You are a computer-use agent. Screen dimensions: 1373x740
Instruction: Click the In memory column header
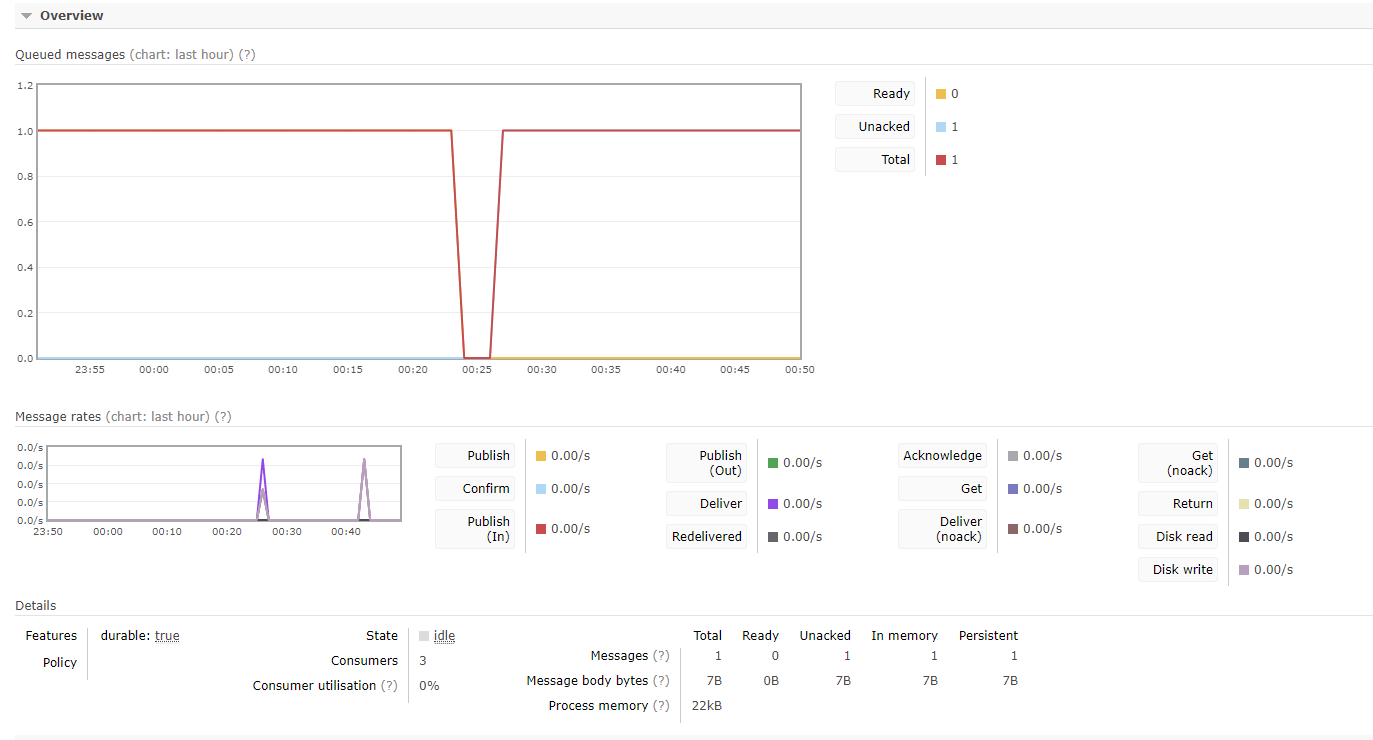904,636
